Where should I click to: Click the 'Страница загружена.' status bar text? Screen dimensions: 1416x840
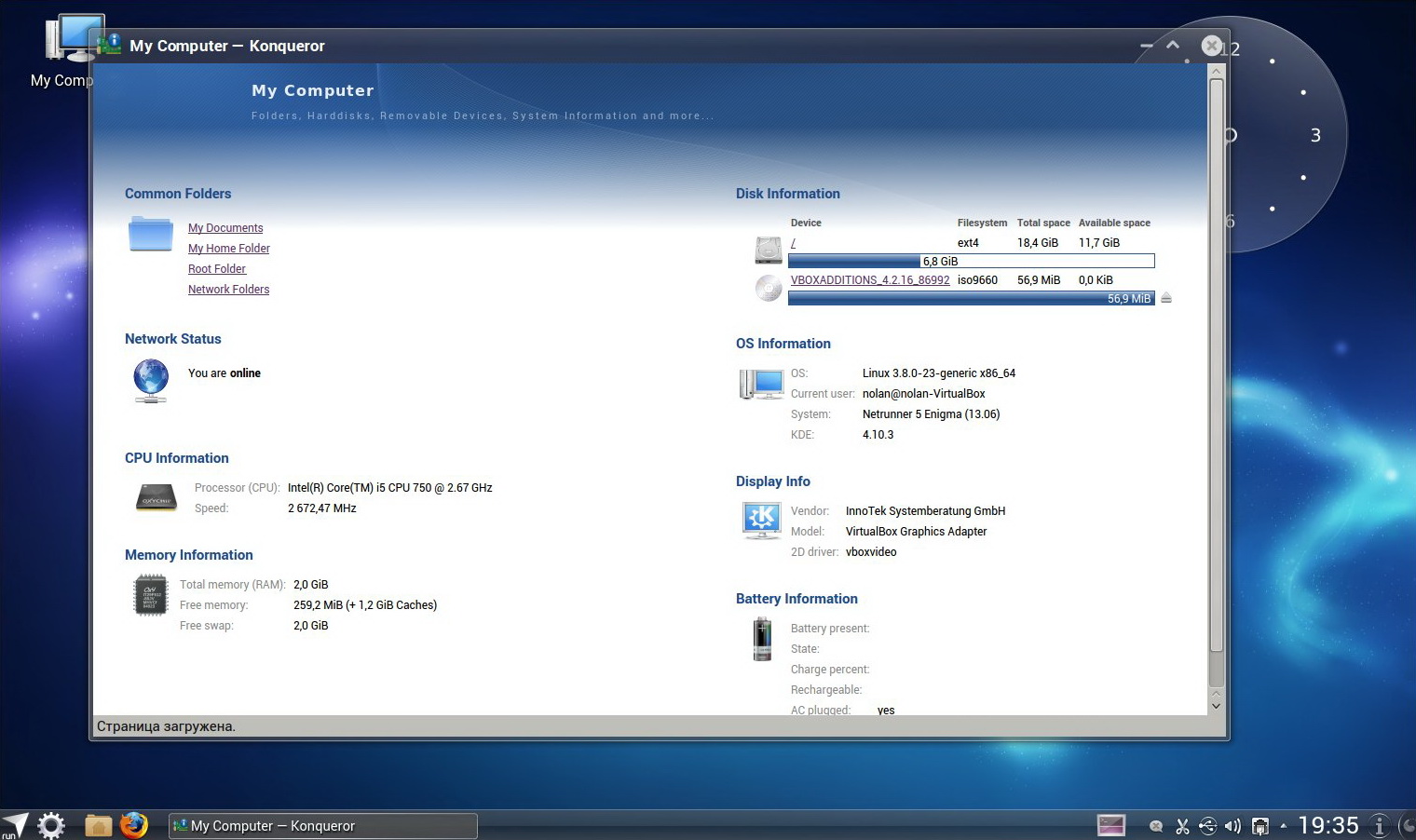[x=166, y=726]
